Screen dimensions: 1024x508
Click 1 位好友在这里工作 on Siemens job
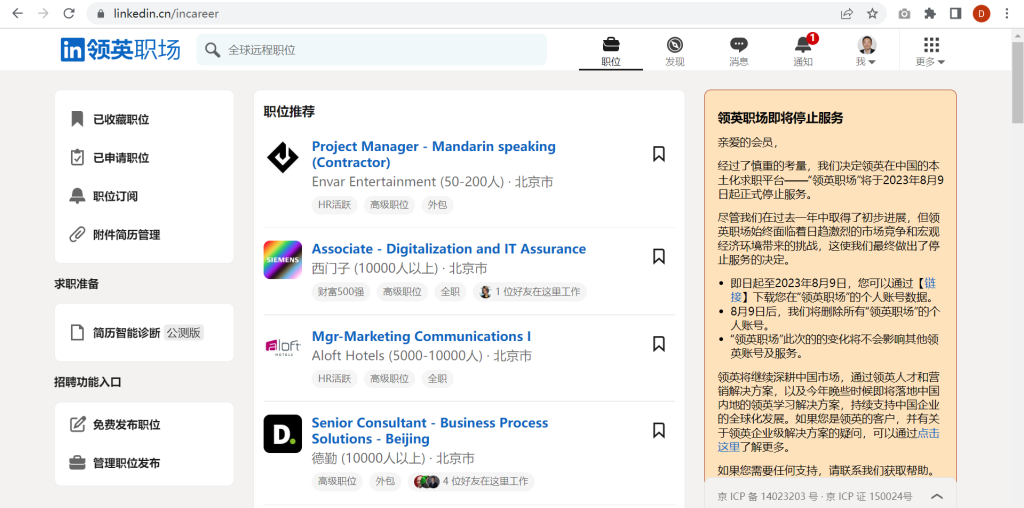tap(530, 292)
